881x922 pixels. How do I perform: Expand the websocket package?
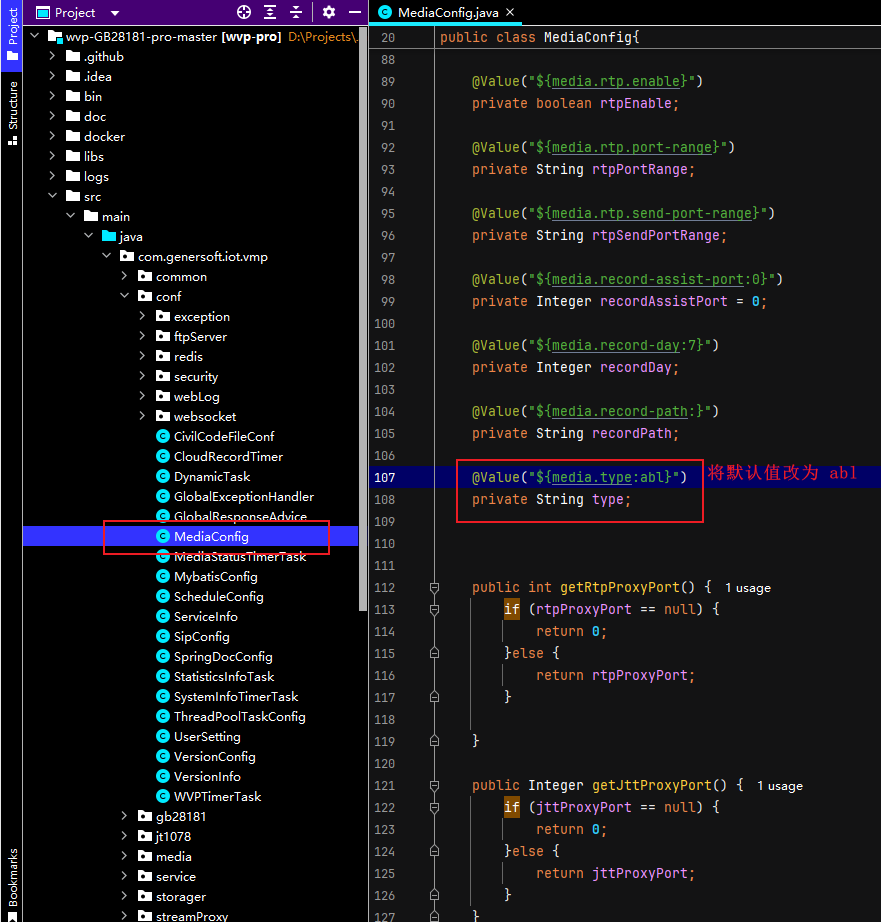tap(142, 416)
